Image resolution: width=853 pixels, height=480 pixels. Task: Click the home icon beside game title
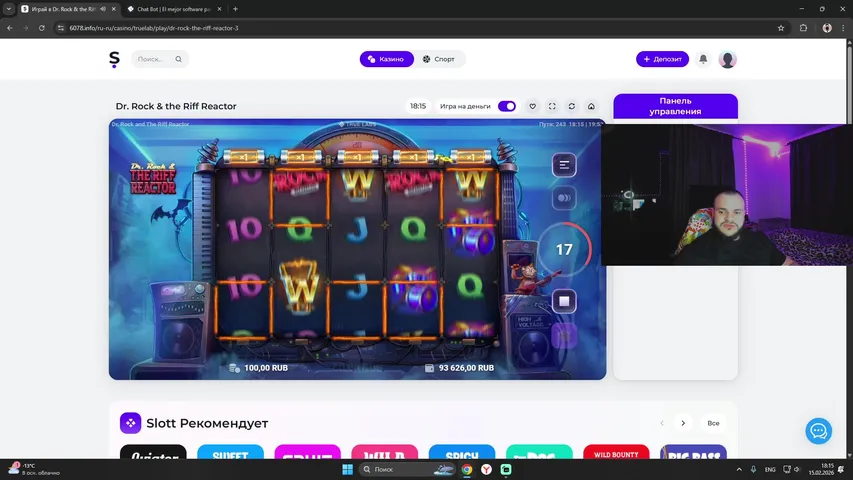[591, 106]
